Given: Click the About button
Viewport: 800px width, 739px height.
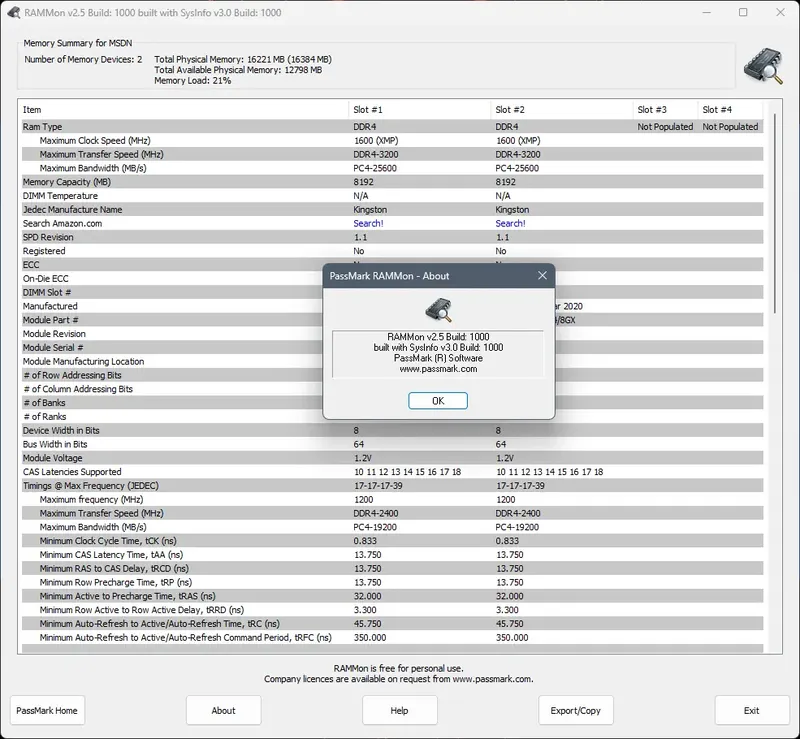Looking at the screenshot, I should coord(223,710).
